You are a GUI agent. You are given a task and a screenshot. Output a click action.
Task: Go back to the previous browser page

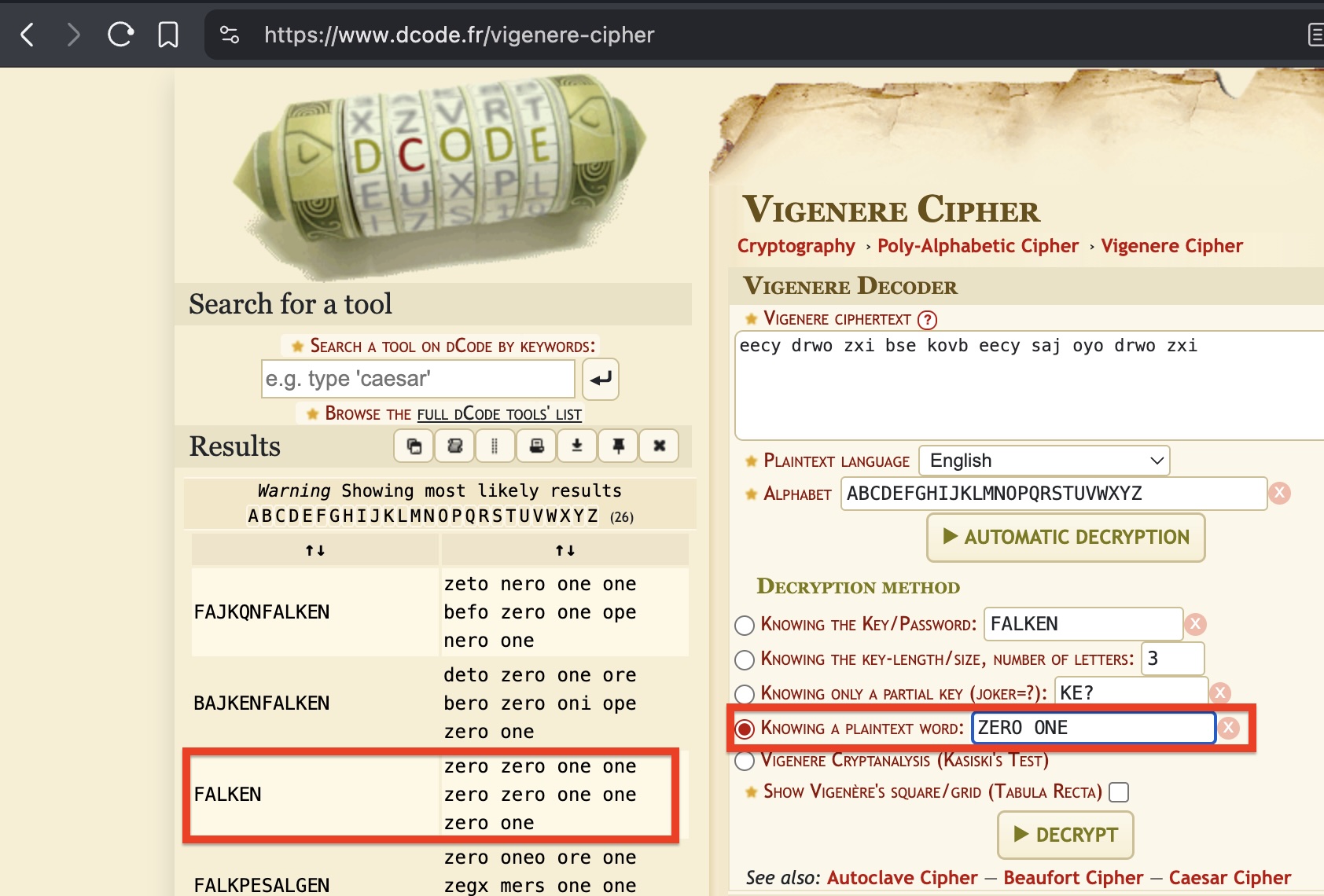[x=28, y=35]
